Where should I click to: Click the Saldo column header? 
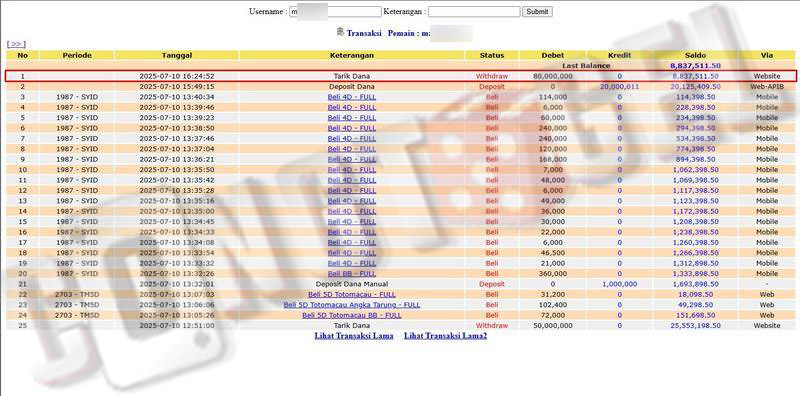pyautogui.click(x=695, y=55)
